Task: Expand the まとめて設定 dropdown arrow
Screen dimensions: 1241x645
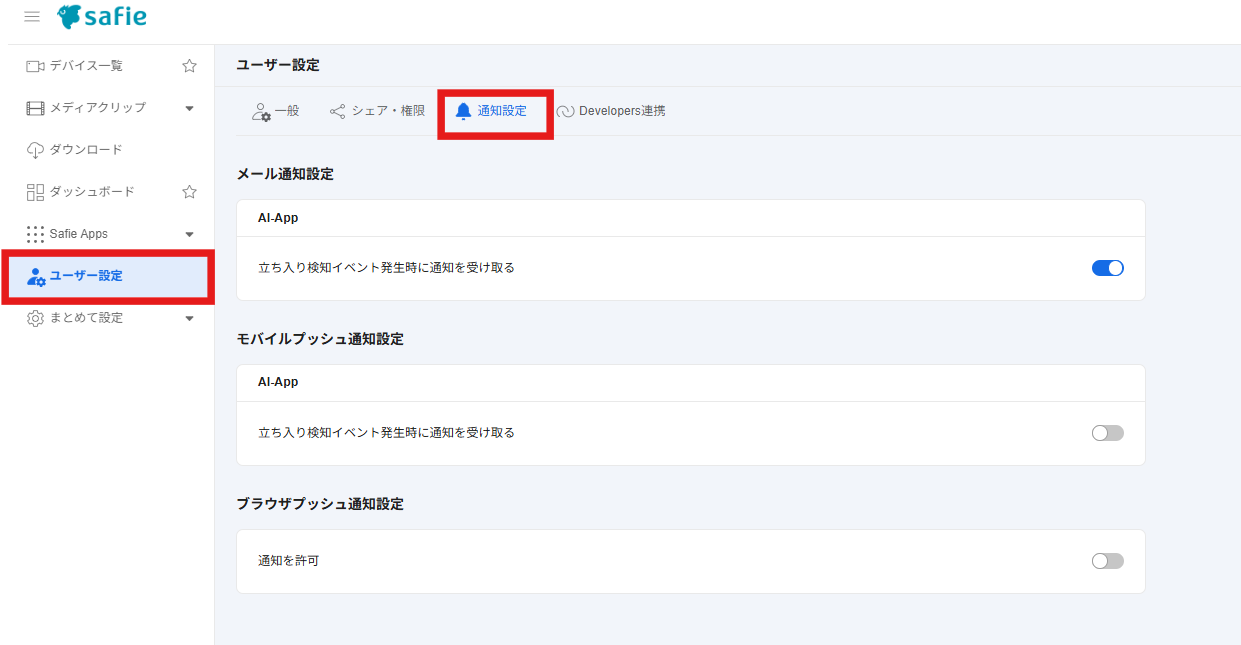Action: [x=190, y=318]
